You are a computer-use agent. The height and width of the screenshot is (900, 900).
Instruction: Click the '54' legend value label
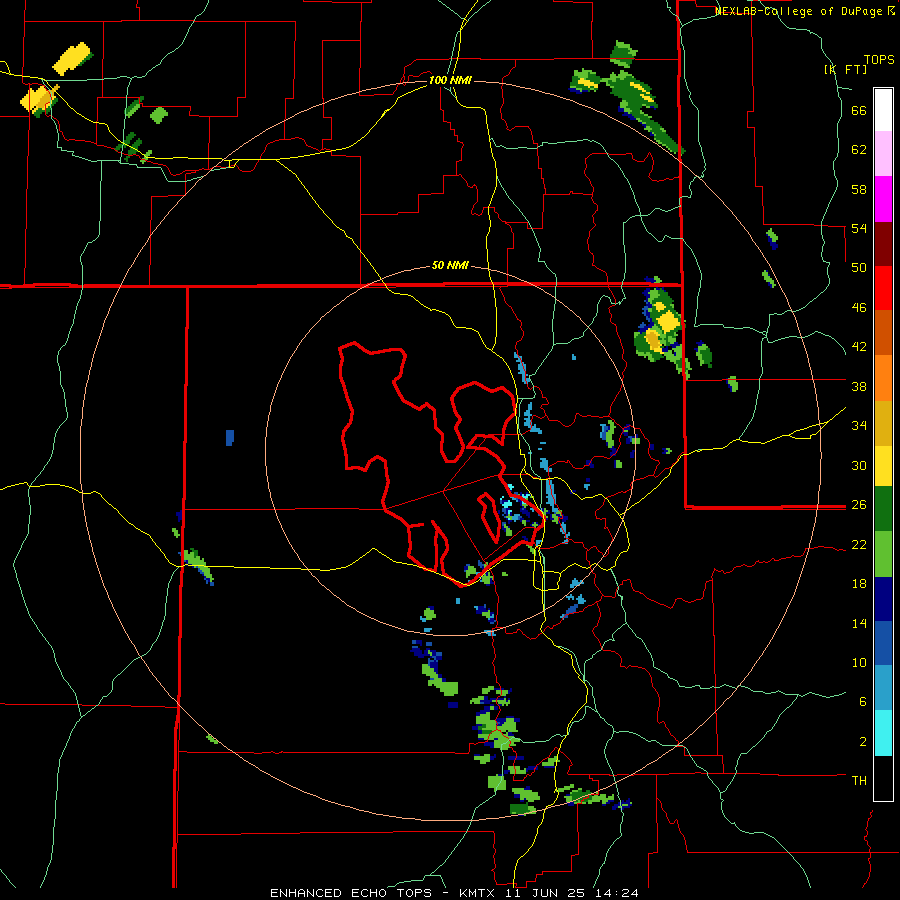(x=859, y=228)
